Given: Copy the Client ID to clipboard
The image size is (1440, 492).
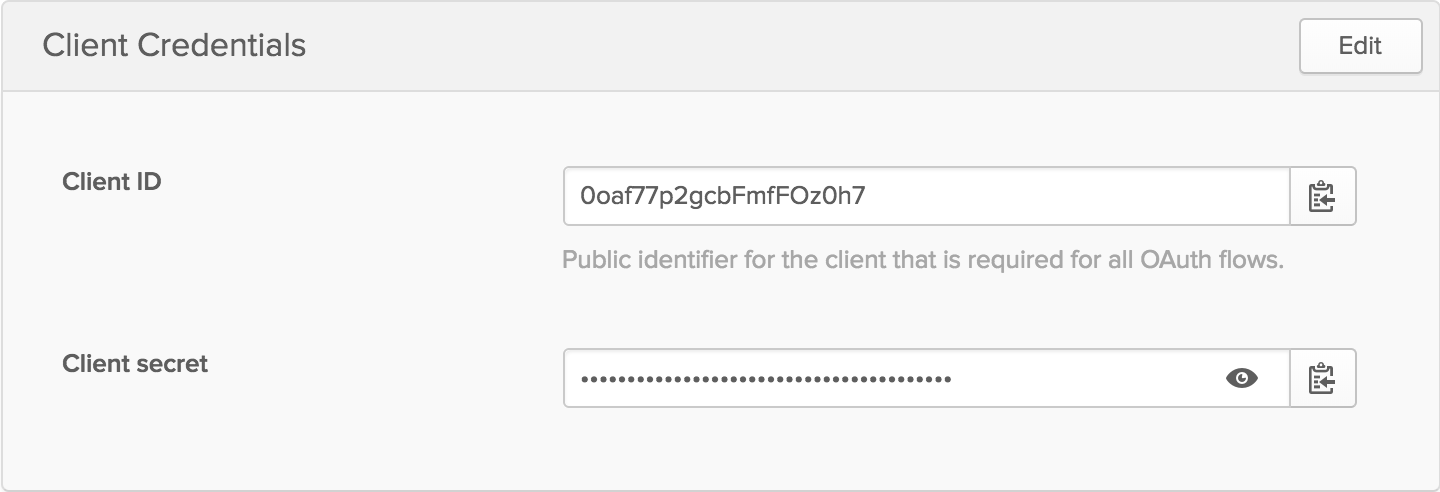Looking at the screenshot, I should 1322,196.
